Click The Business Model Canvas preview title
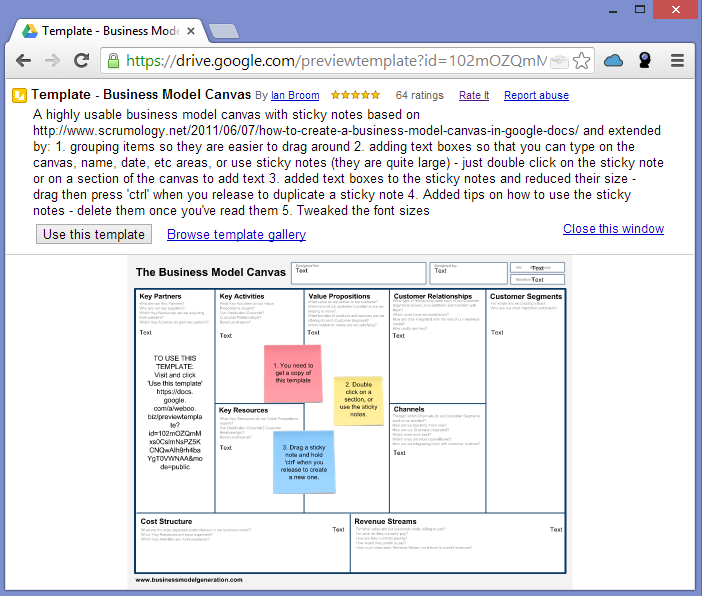This screenshot has width=702, height=596. [211, 272]
